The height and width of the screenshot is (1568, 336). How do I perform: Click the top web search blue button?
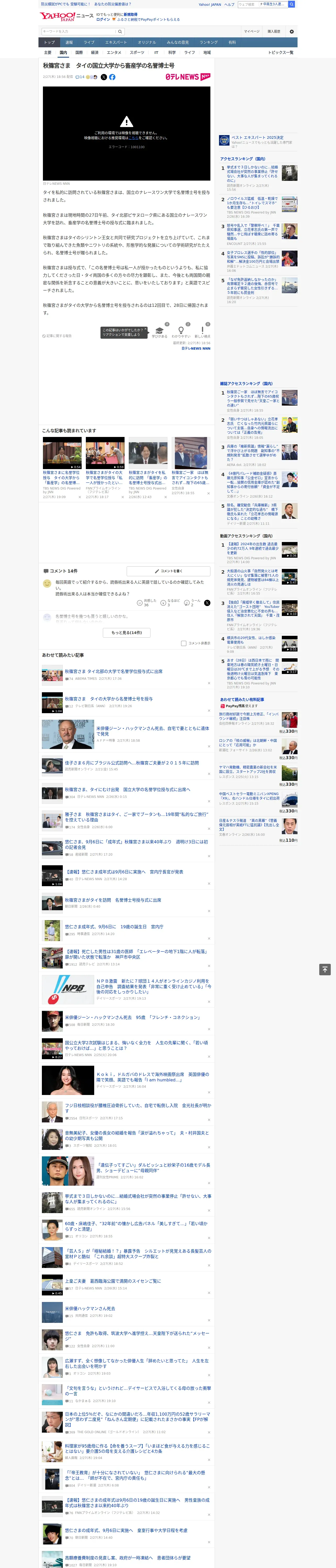click(292, 4)
